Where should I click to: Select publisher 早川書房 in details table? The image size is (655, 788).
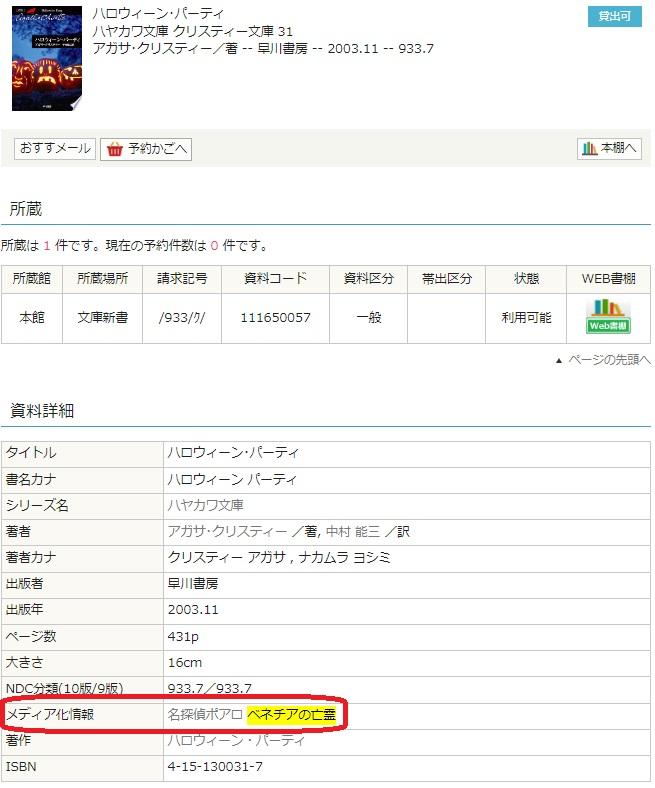pyautogui.click(x=193, y=583)
